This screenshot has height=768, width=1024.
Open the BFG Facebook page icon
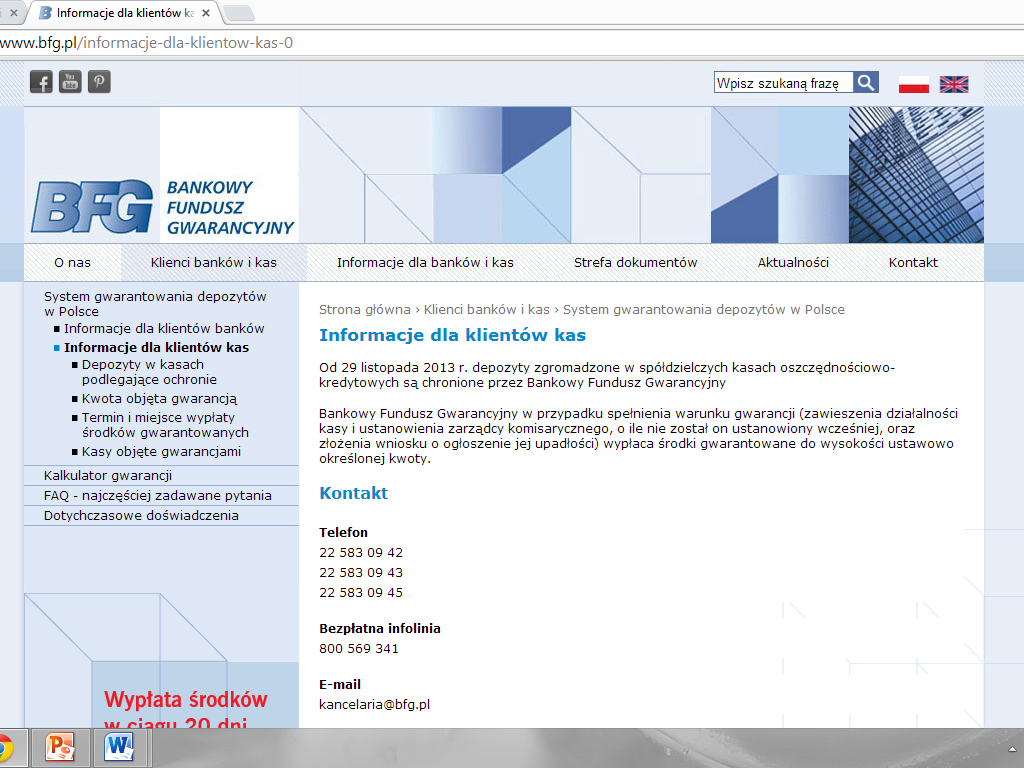click(x=41, y=82)
